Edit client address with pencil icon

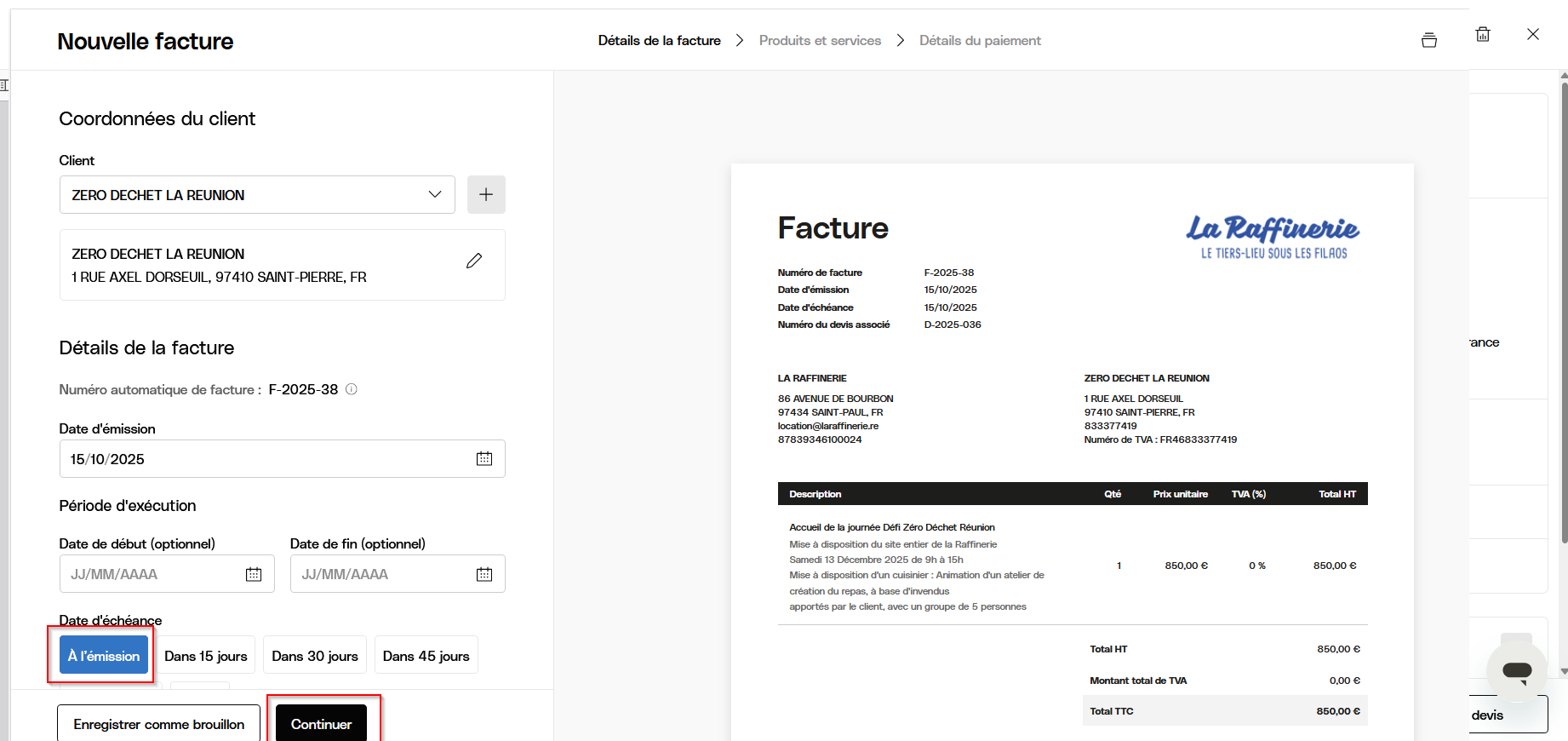[474, 261]
